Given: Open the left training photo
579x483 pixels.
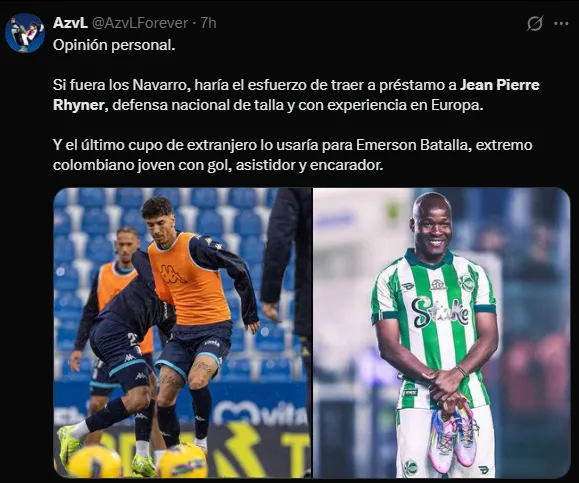Looking at the screenshot, I should [x=182, y=333].
